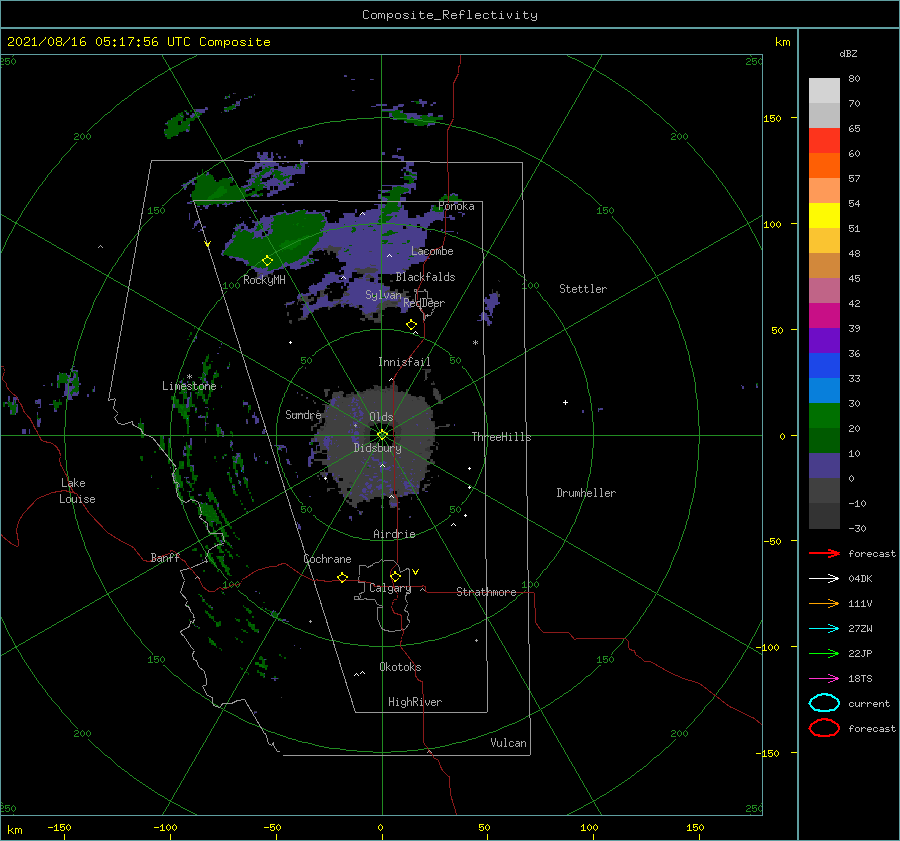Click the Innisfail label
The width and height of the screenshot is (900, 841).
click(x=404, y=362)
